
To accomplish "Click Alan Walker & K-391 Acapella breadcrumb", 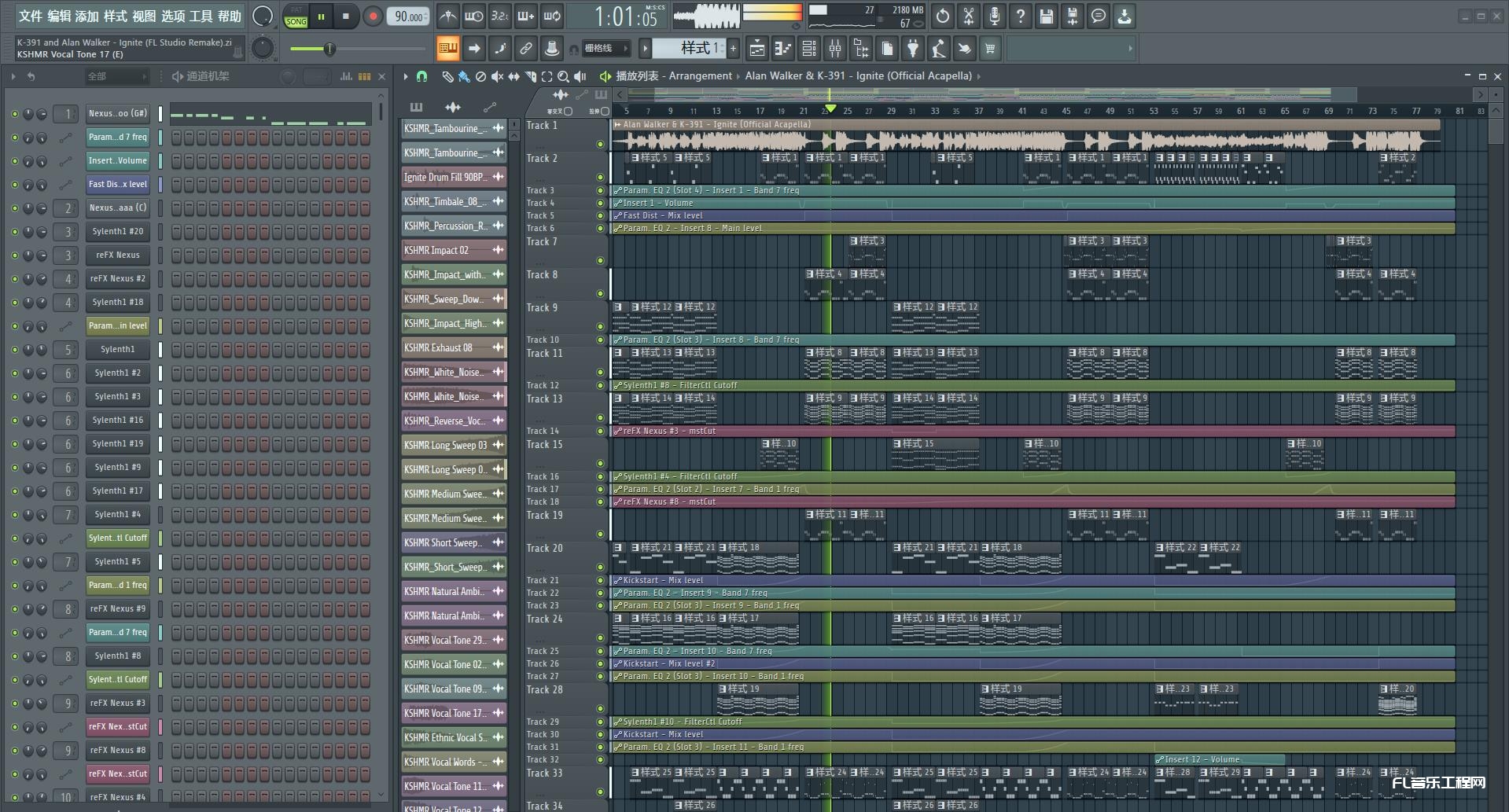I will pyautogui.click(x=858, y=76).
